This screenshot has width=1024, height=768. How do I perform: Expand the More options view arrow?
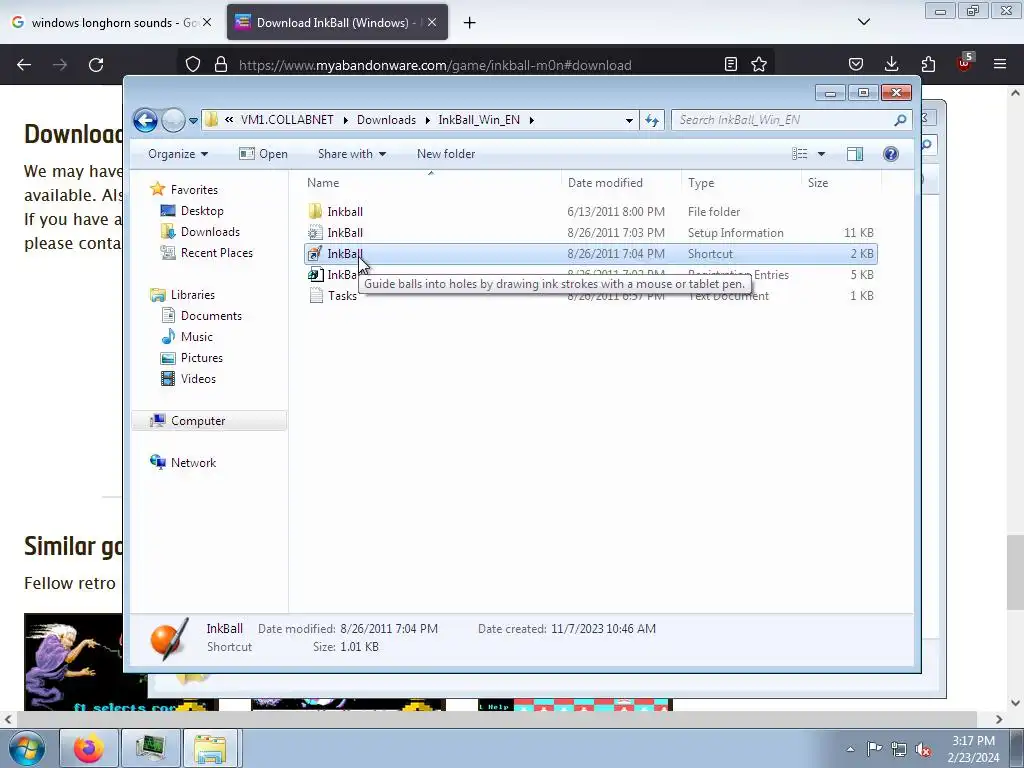click(822, 154)
